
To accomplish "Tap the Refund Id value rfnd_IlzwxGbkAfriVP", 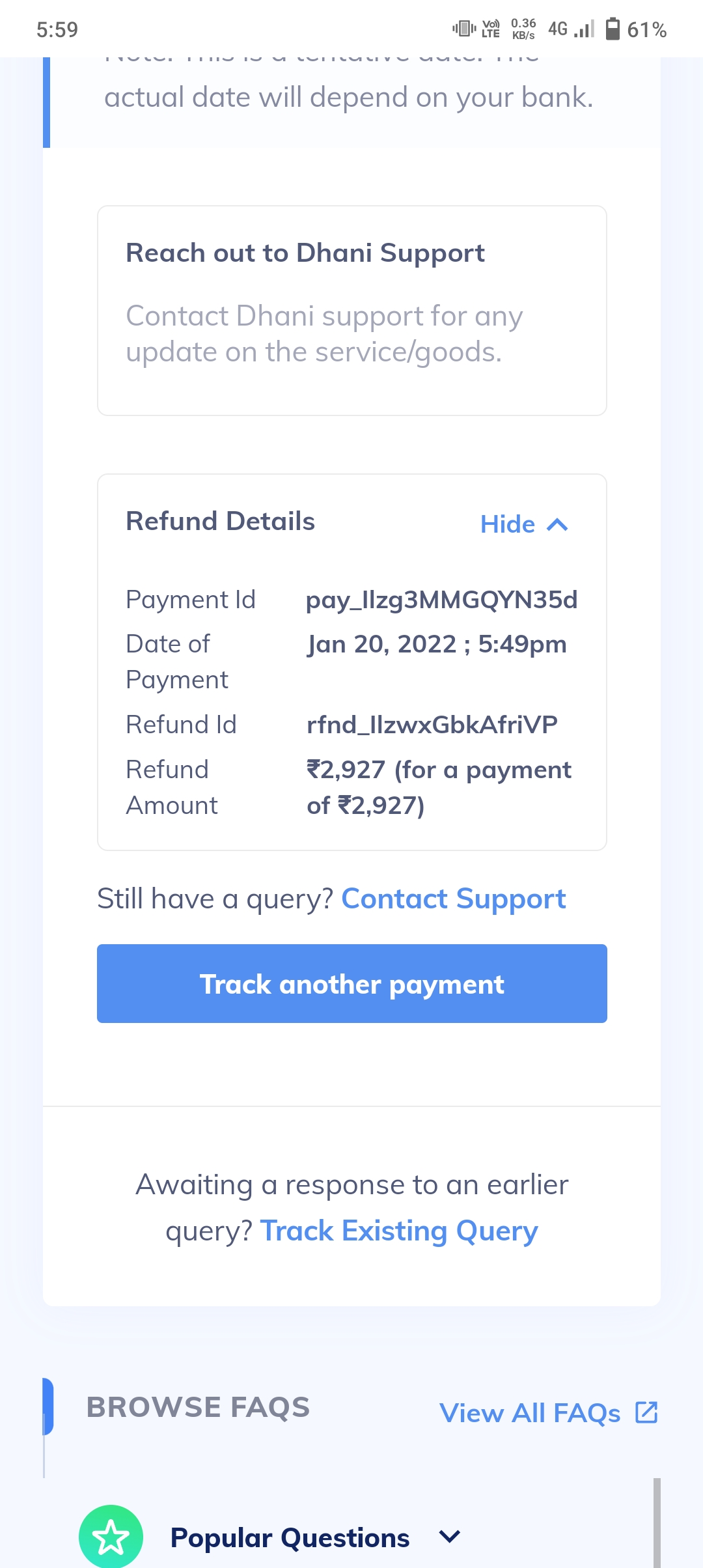I will (432, 725).
